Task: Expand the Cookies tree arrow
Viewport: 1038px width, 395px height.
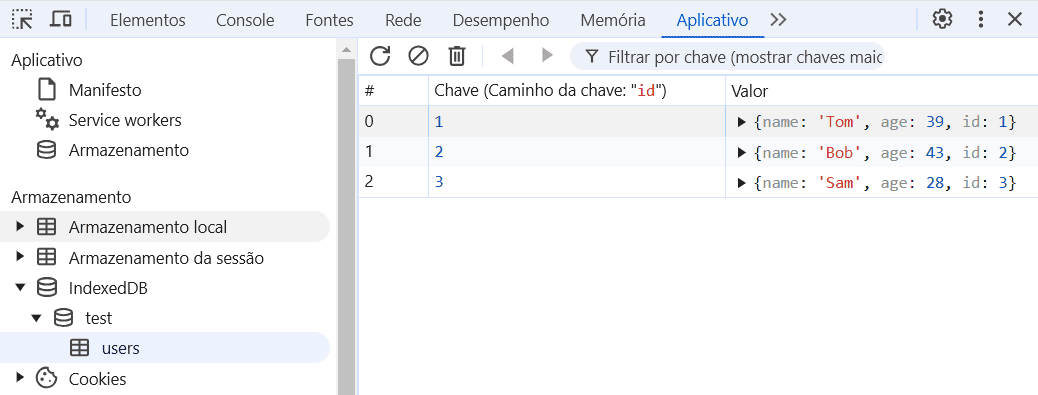Action: [x=20, y=378]
